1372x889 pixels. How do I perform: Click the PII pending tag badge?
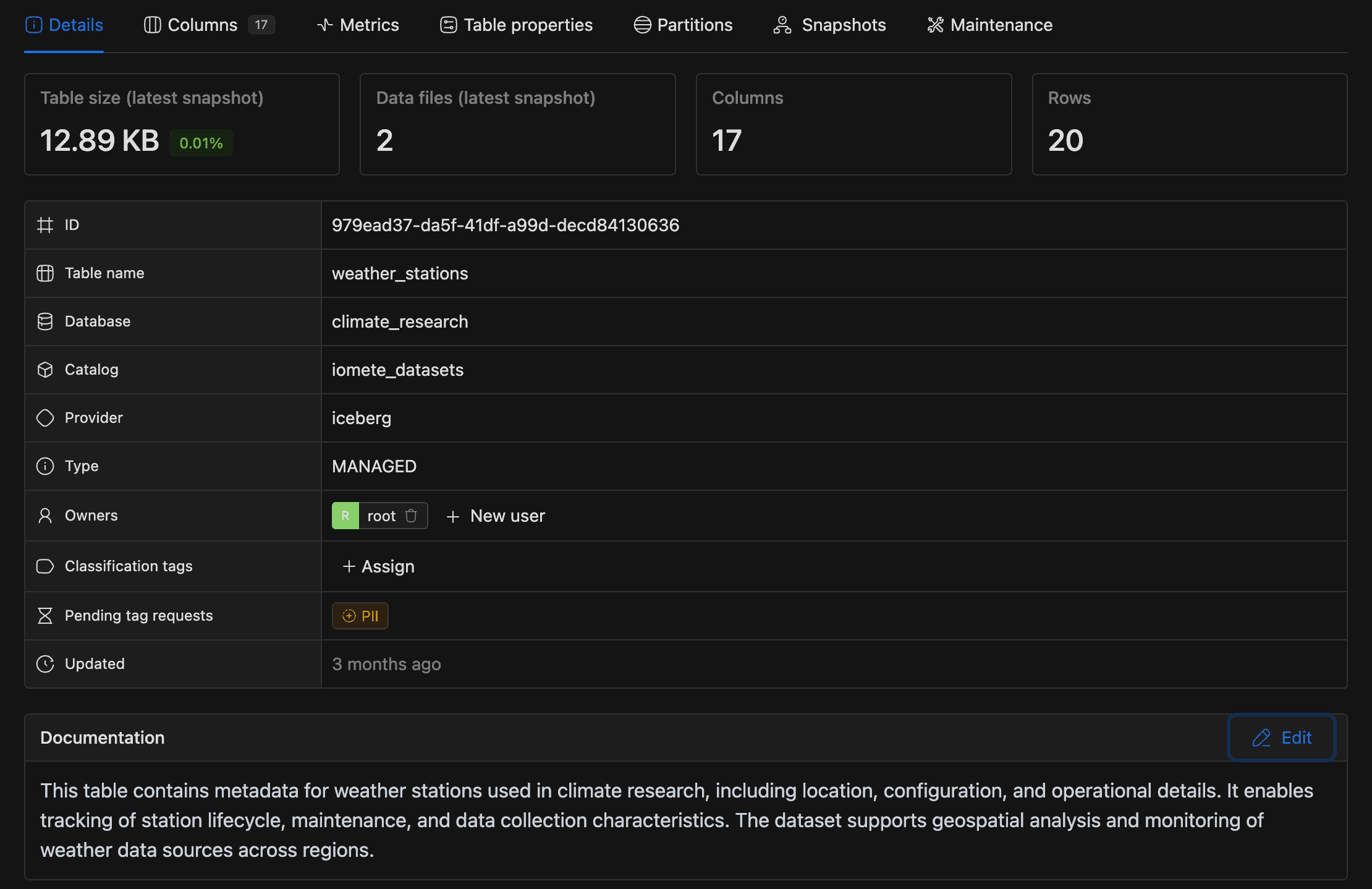click(360, 616)
